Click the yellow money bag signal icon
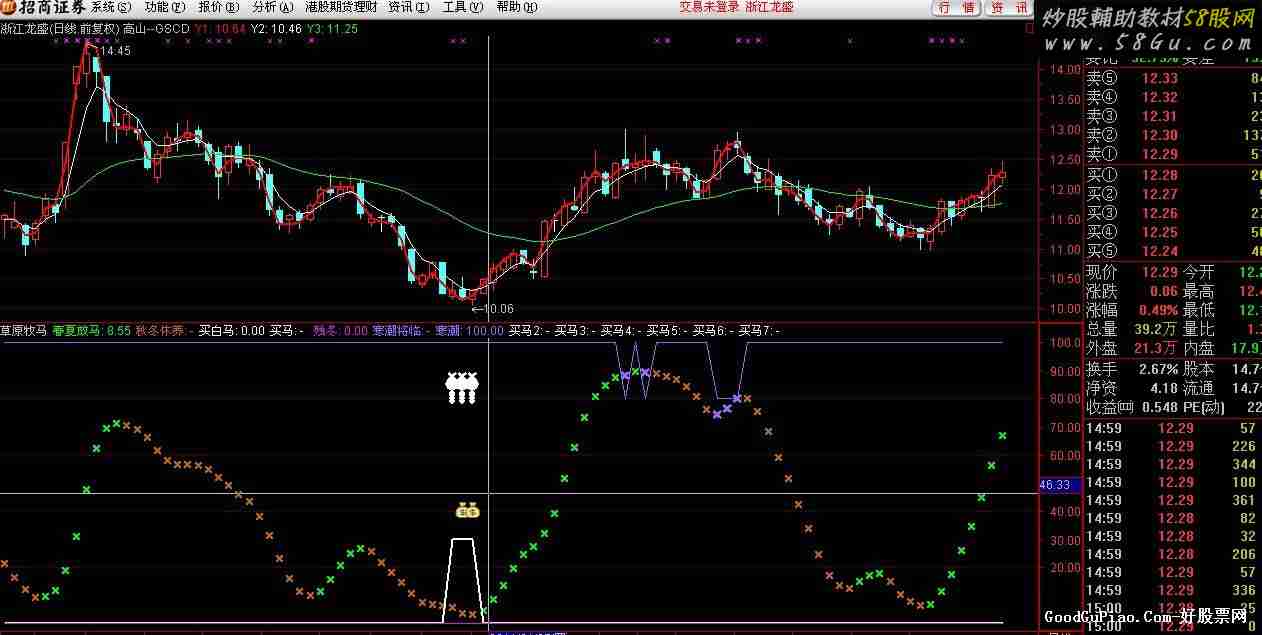Viewport: 1262px width, 635px height. [467, 510]
